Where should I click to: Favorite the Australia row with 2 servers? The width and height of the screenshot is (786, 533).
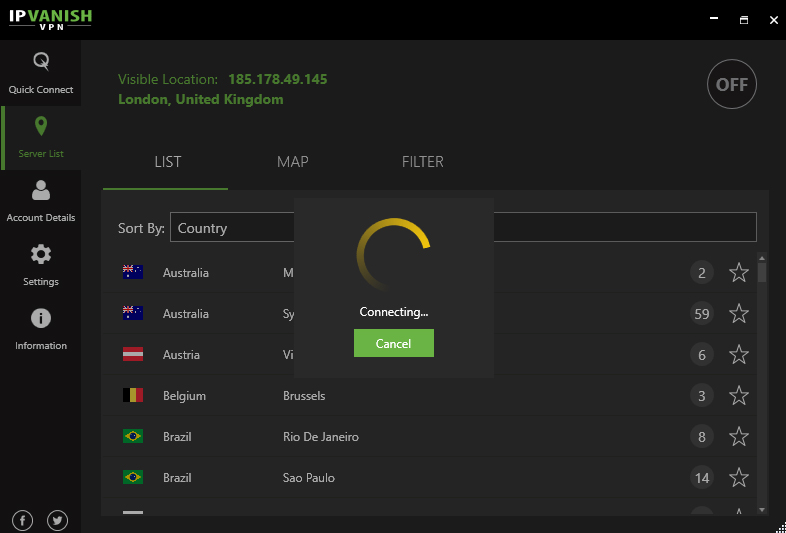click(x=739, y=273)
